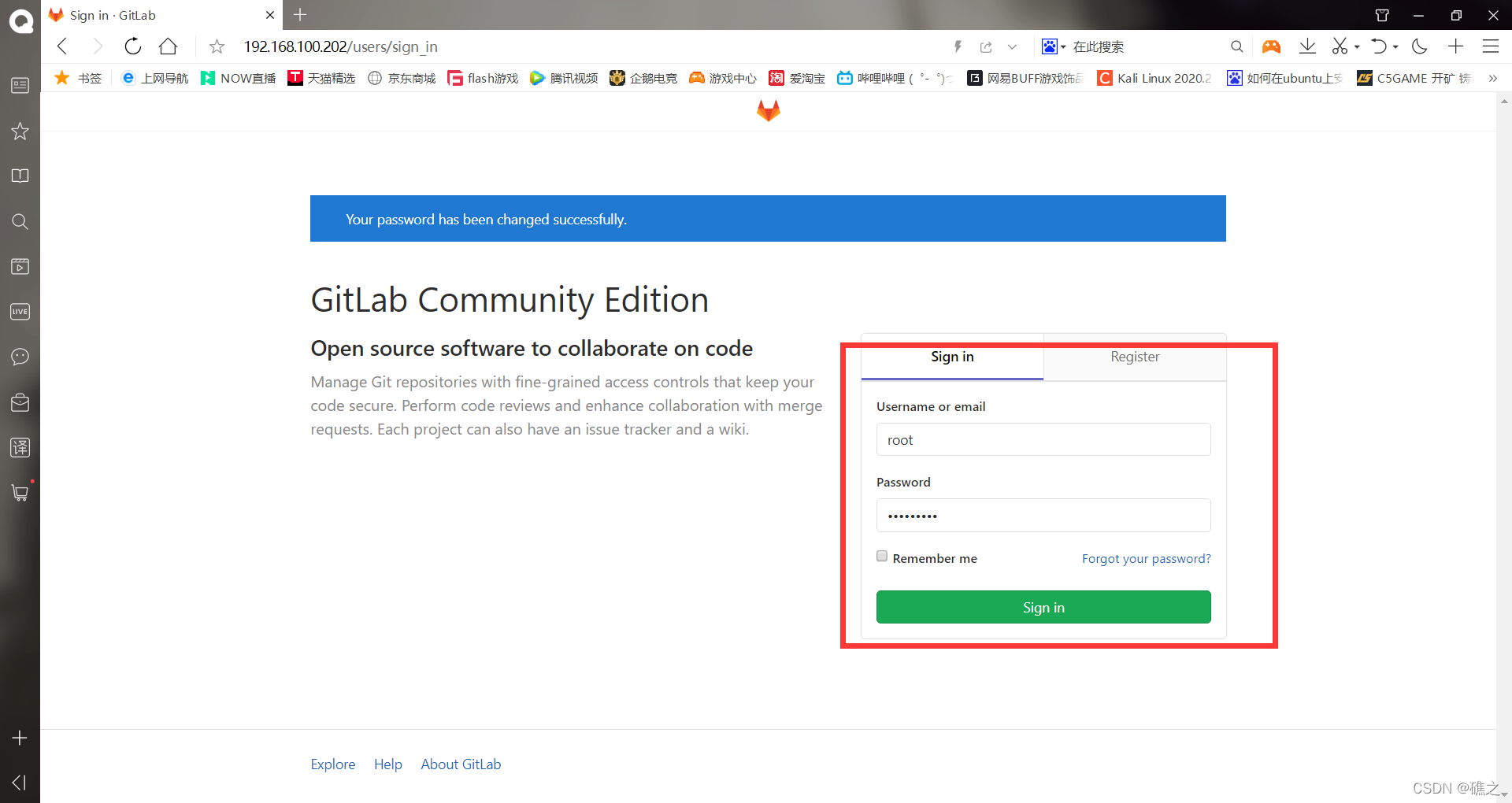
Task: Expand the address bar dropdown arrow
Action: tap(1013, 47)
